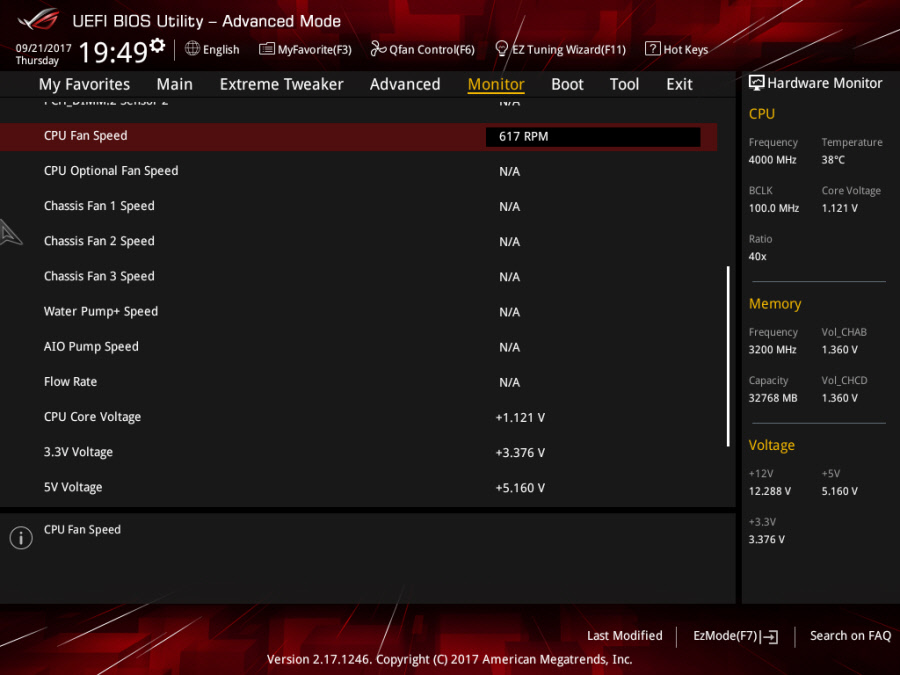Screen dimensions: 900x675
Task: Select the CPU Fan Speed row
Action: 358,137
